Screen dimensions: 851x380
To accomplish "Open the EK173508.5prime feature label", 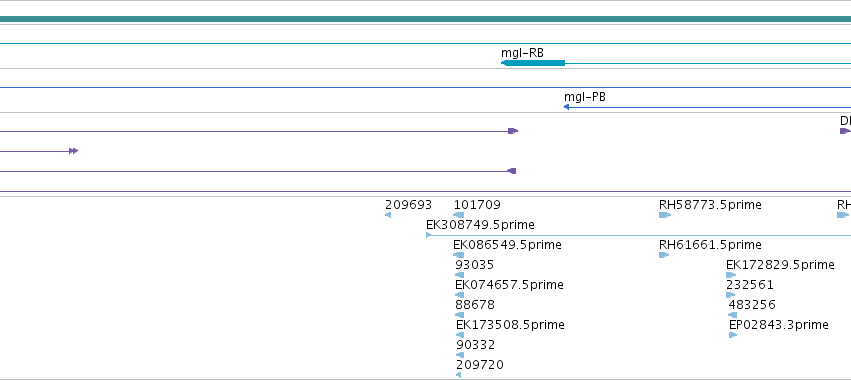I will [x=510, y=325].
